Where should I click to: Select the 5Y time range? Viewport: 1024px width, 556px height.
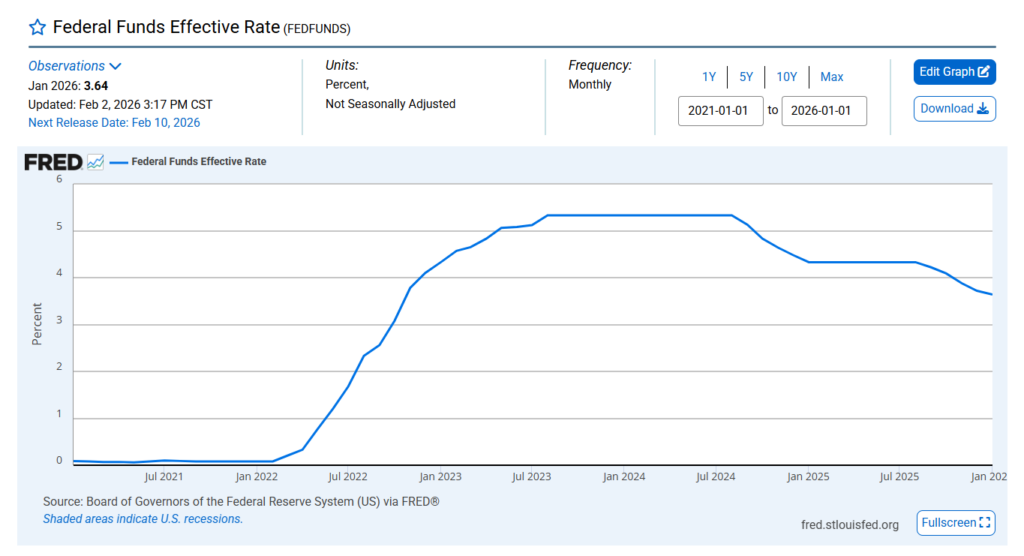(x=746, y=77)
